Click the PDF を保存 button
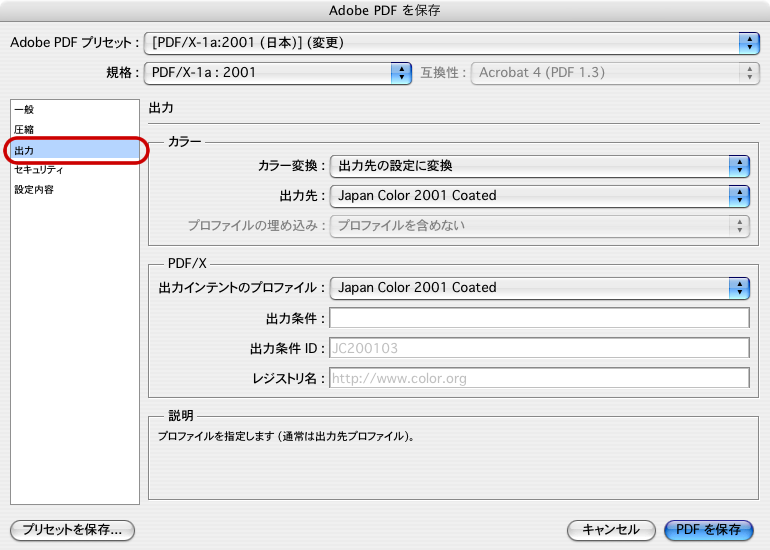This screenshot has width=770, height=550. click(x=708, y=530)
